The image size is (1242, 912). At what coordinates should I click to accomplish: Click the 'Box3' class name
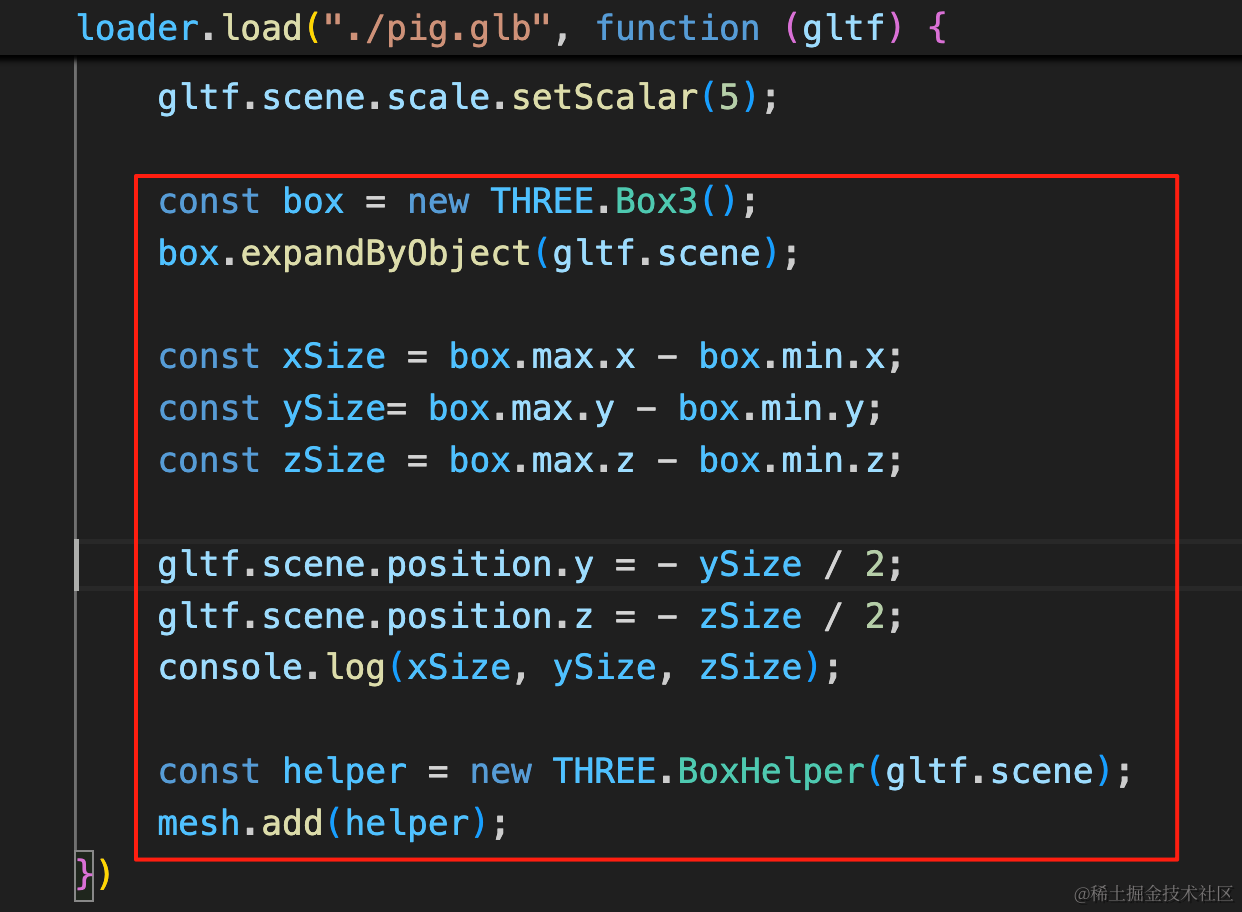tap(656, 202)
